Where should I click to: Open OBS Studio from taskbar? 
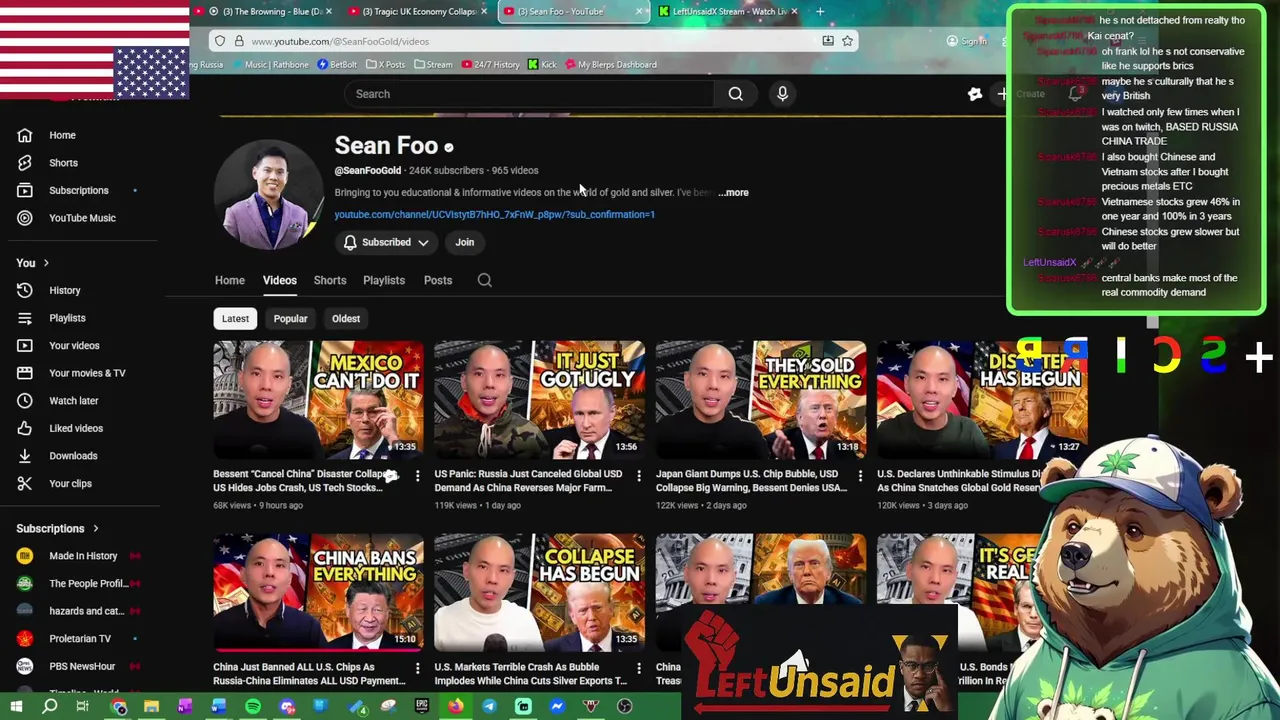625,707
